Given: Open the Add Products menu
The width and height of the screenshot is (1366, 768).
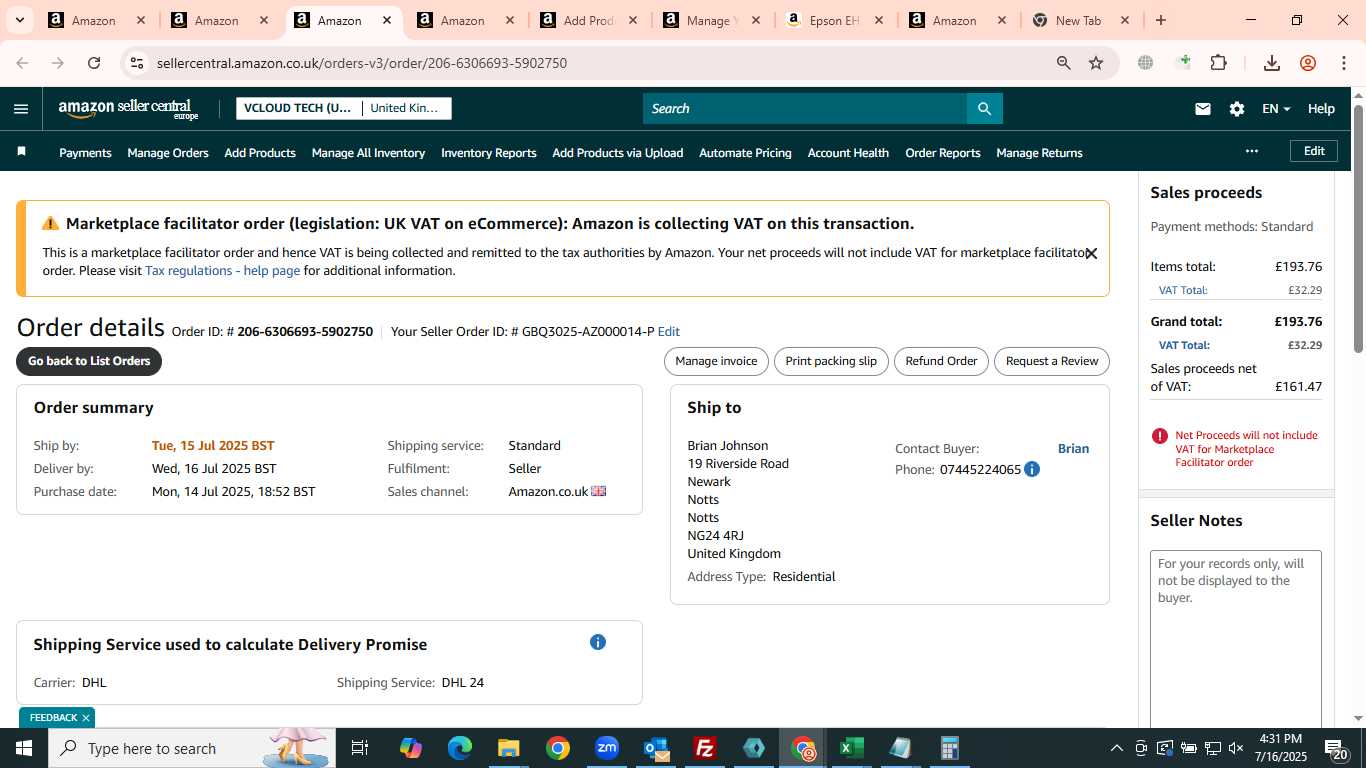Looking at the screenshot, I should (260, 153).
